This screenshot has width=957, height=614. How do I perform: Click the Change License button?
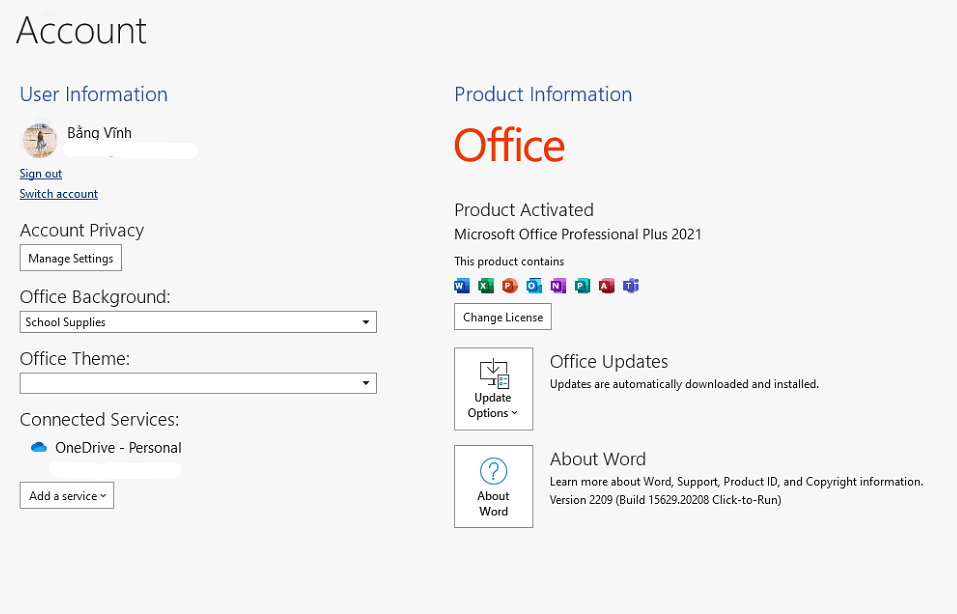[x=503, y=317]
